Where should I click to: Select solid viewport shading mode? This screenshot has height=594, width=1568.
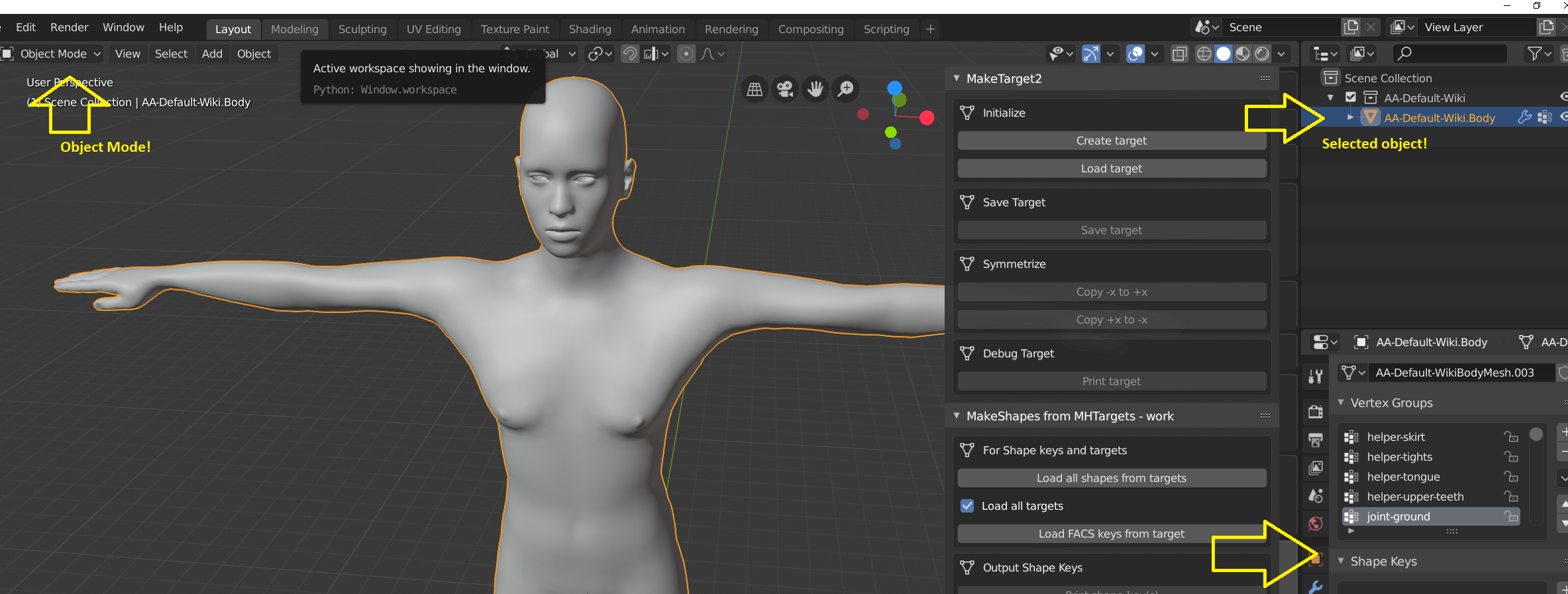pyautogui.click(x=1224, y=54)
